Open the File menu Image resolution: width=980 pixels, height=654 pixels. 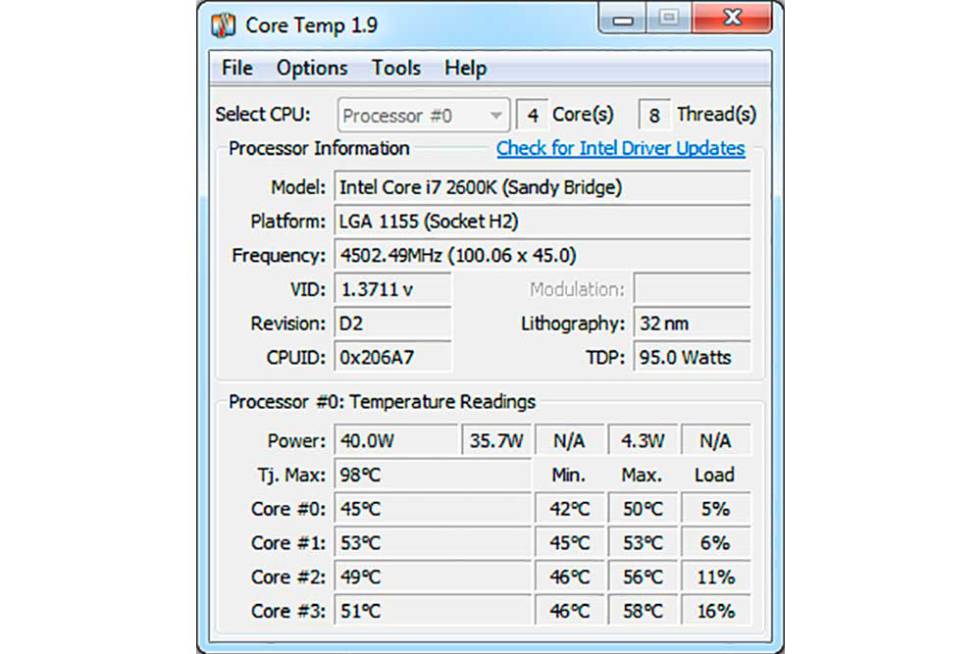pyautogui.click(x=237, y=68)
